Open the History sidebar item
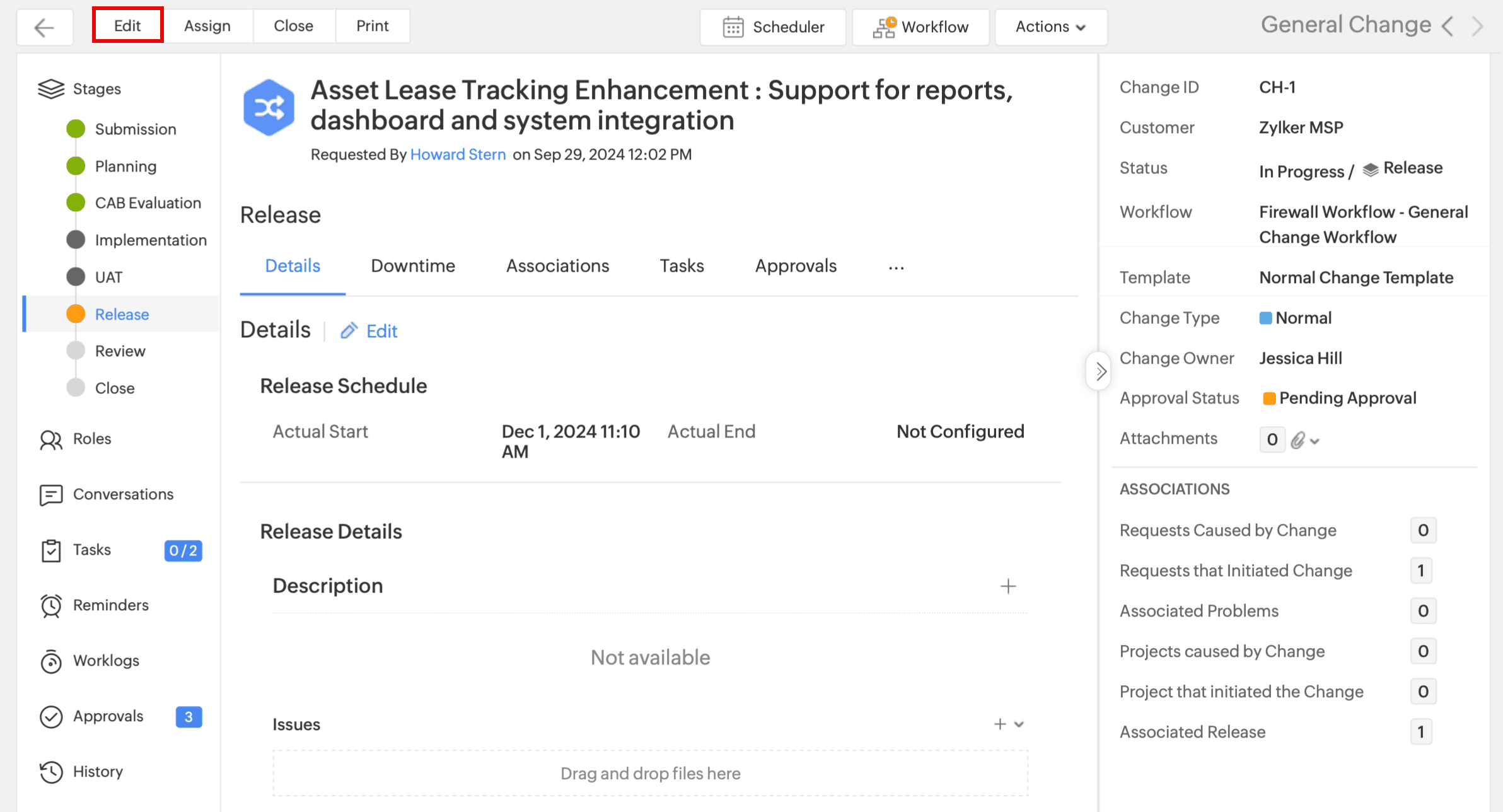Screen dimensions: 1503x812 coord(97,772)
